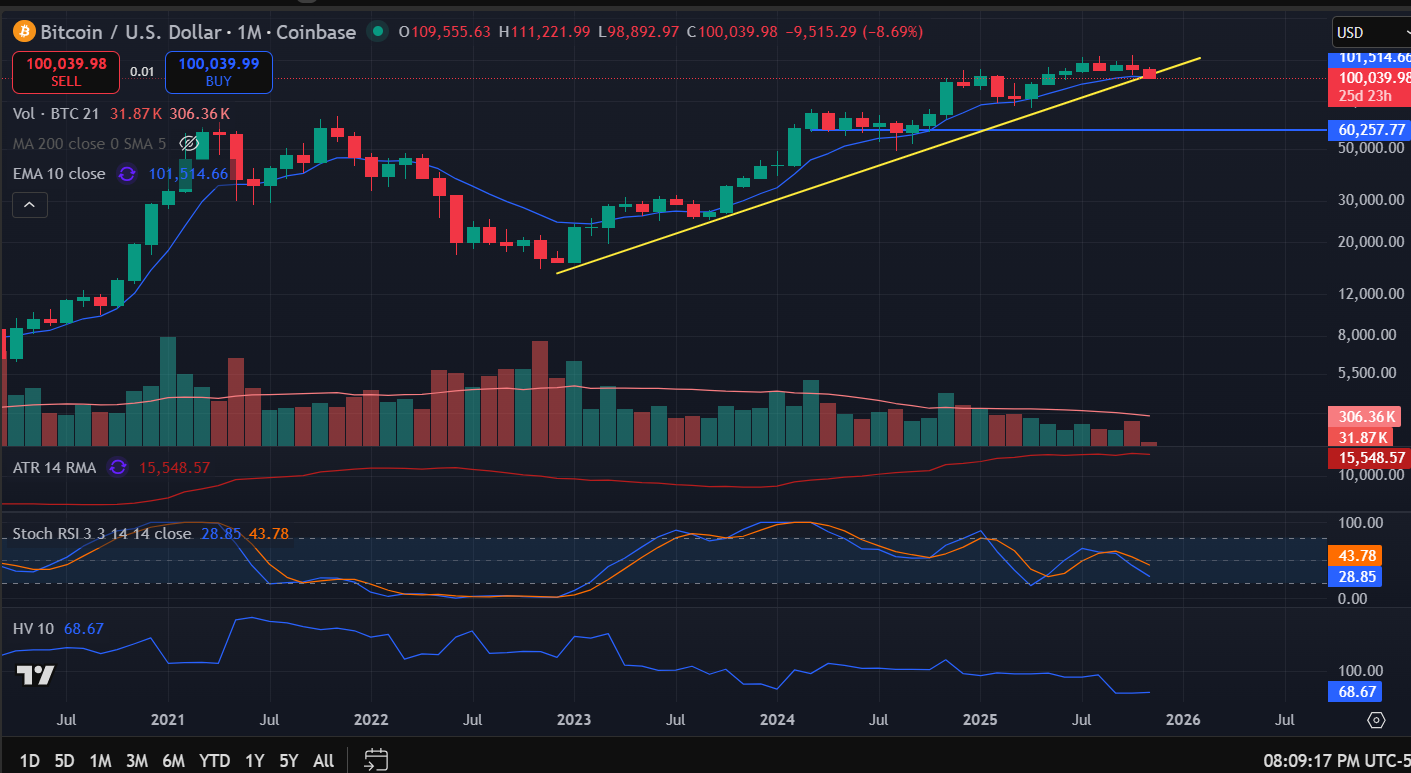
Task: Click the 60,257.77 horizontal line price label
Action: point(1367,130)
